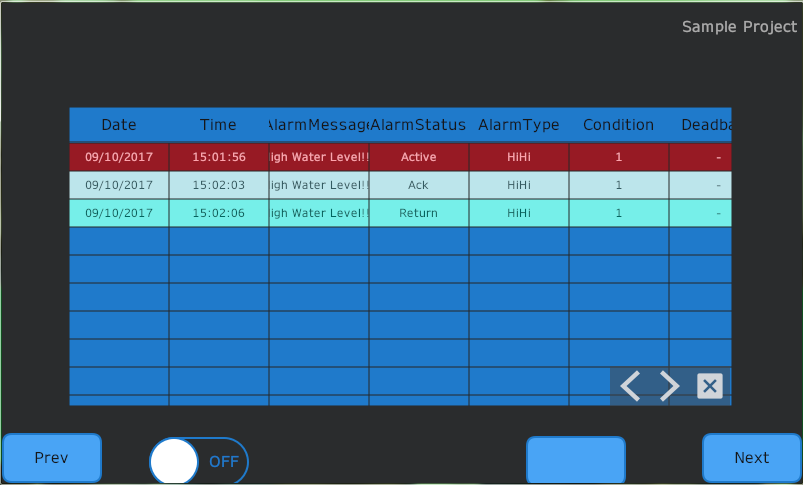Click the 15:01:56 time cell

pos(219,157)
